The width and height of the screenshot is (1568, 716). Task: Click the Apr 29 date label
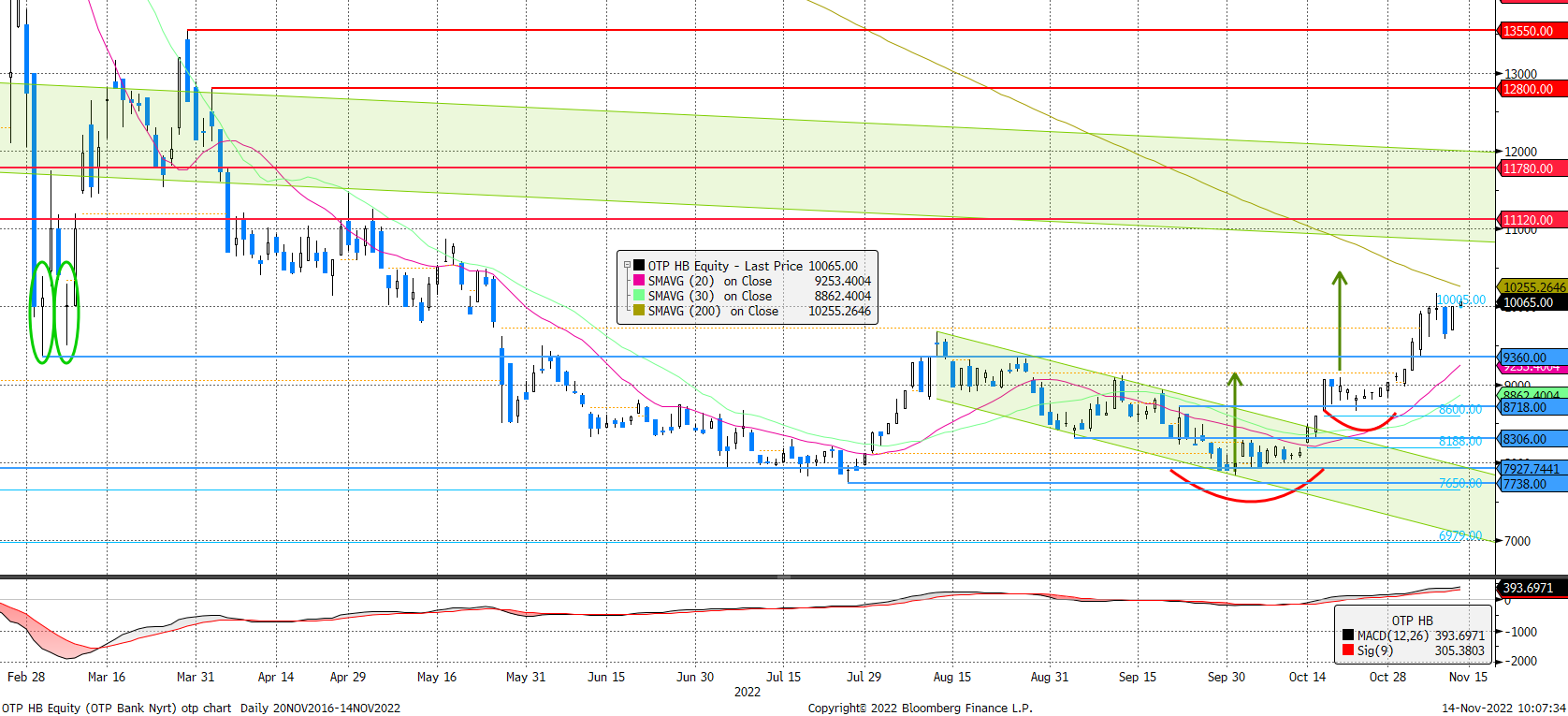[x=348, y=677]
